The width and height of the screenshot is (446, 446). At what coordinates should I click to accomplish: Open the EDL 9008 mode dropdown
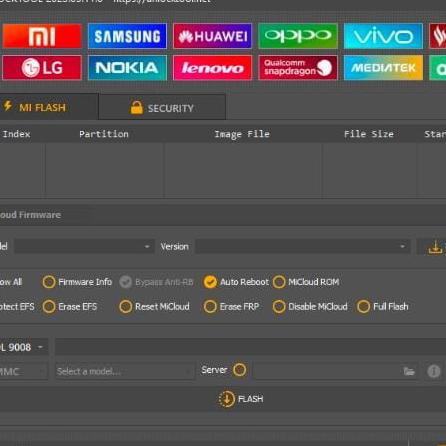(x=23, y=347)
